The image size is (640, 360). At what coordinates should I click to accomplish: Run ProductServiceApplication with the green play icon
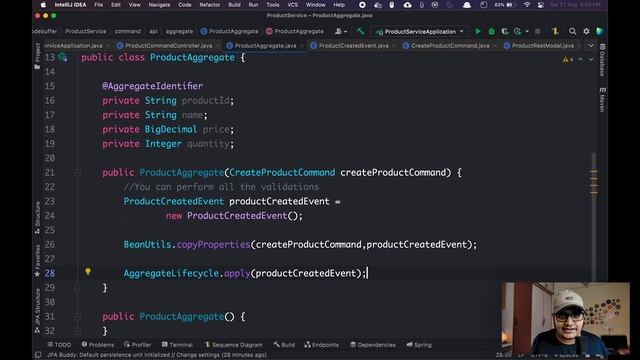[x=478, y=31]
